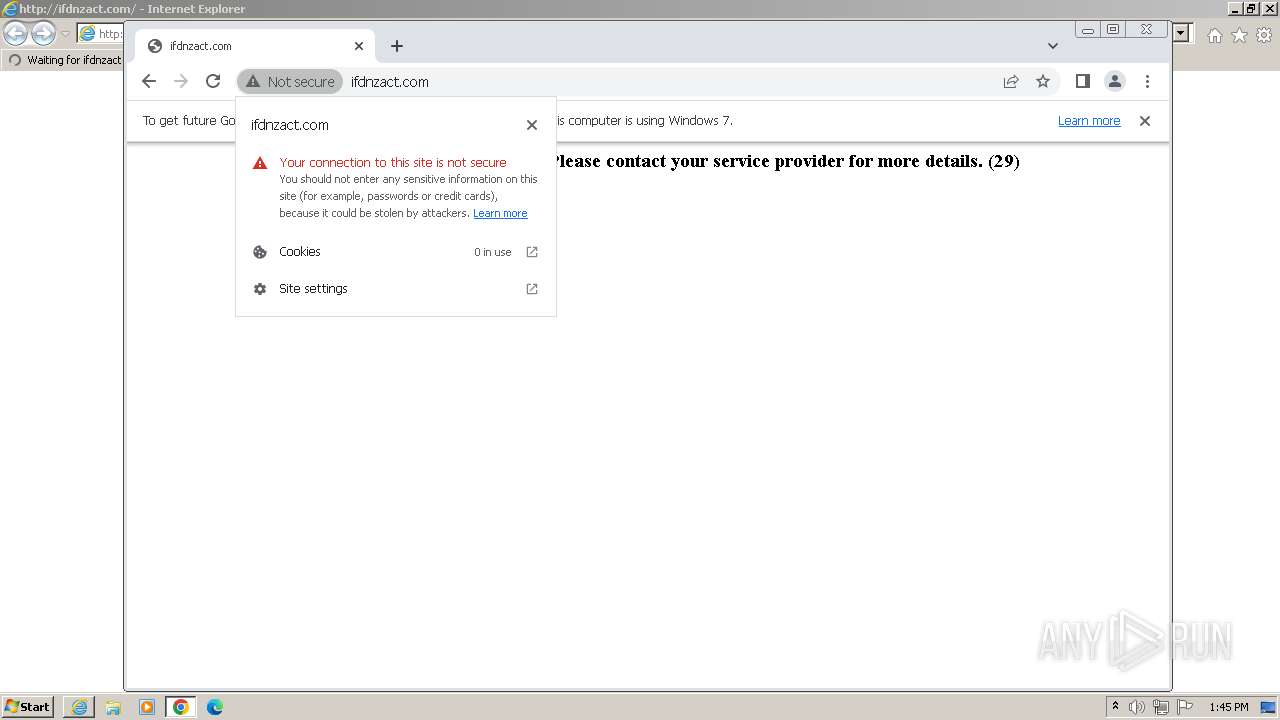The height and width of the screenshot is (720, 1280).
Task: Open Internet Explorer from the taskbar
Action: [x=79, y=707]
